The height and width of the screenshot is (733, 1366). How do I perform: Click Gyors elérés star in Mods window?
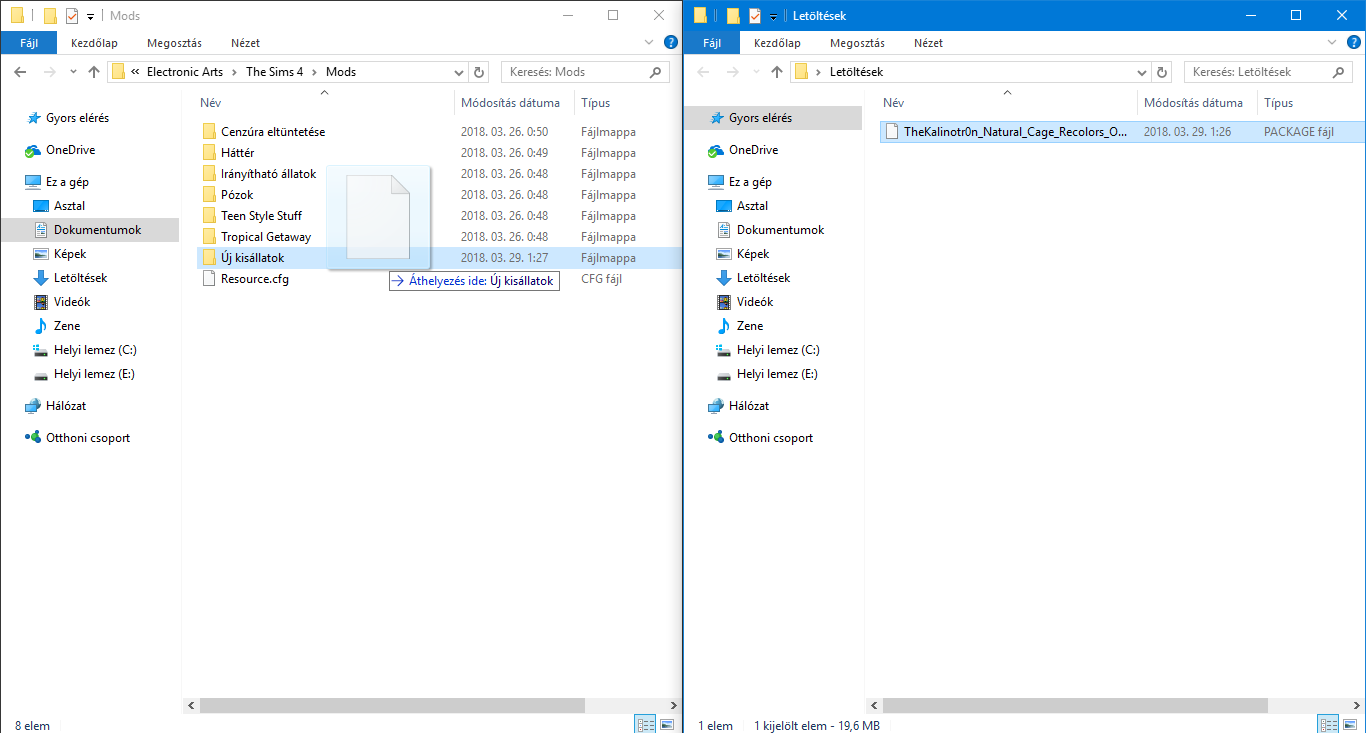(33, 118)
